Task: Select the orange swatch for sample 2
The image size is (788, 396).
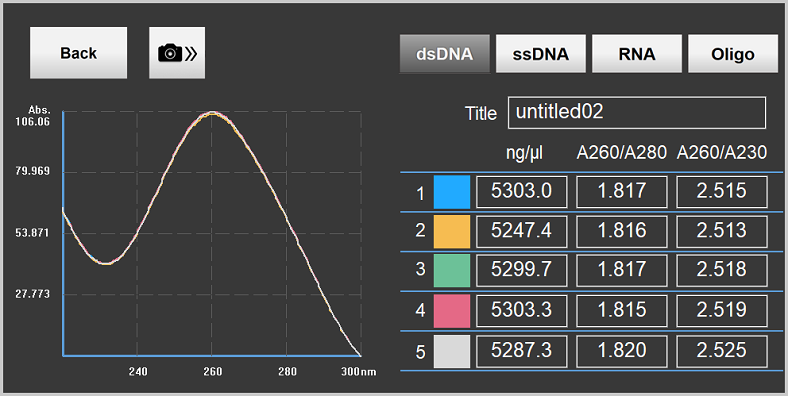Action: click(x=452, y=232)
